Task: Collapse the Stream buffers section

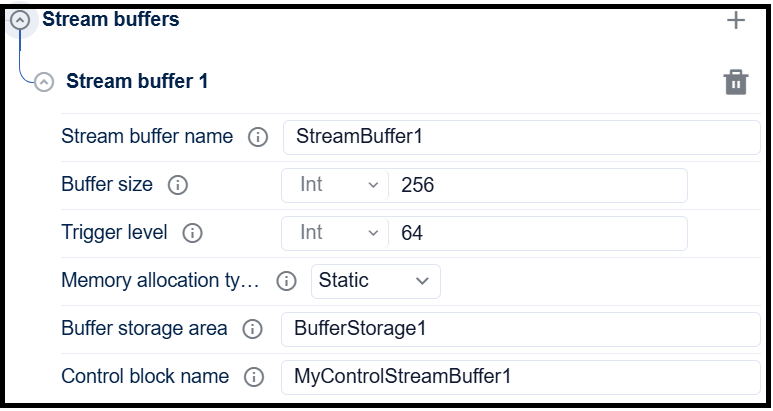Action: pyautogui.click(x=19, y=20)
